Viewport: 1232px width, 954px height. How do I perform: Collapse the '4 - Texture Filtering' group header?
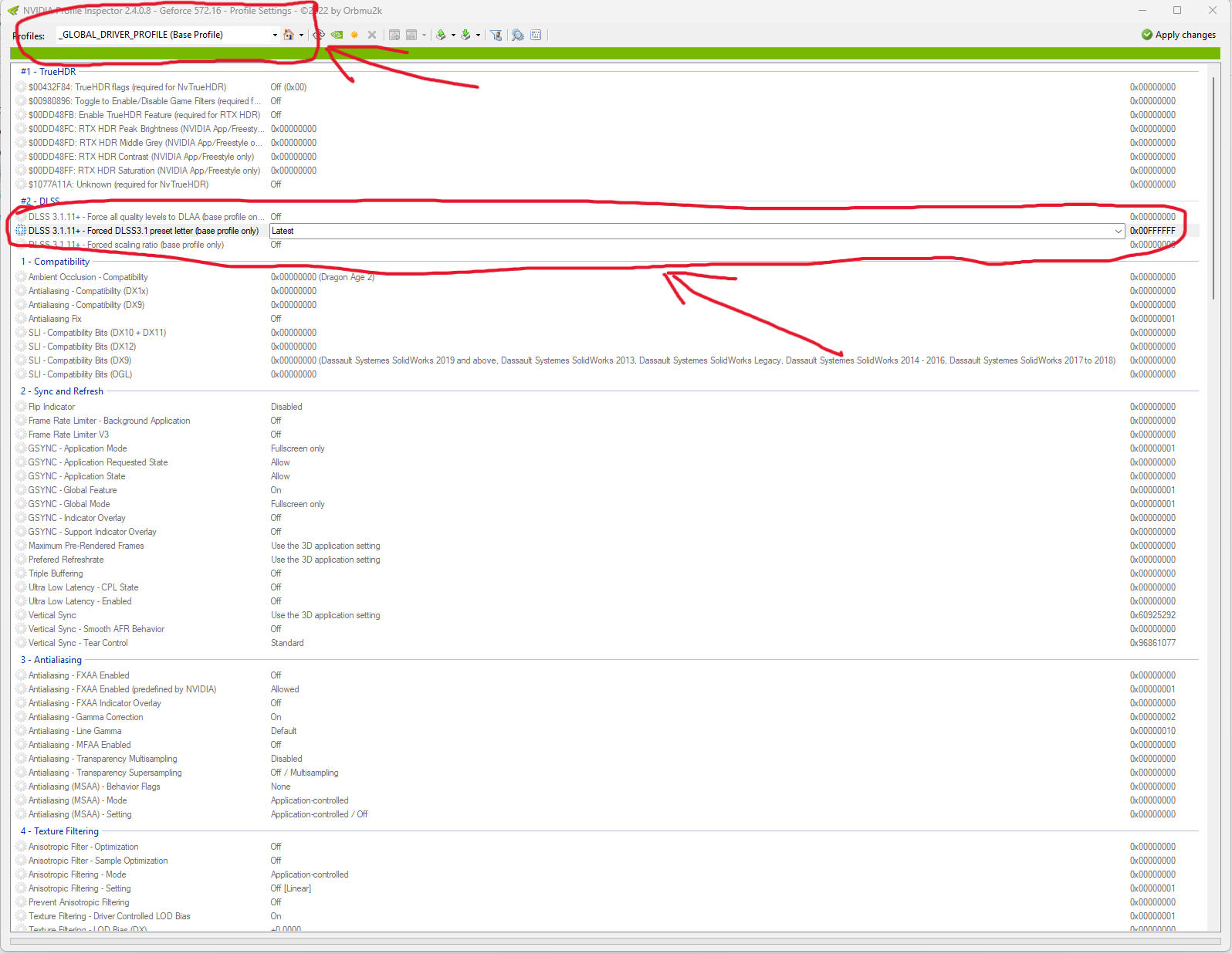[x=59, y=831]
